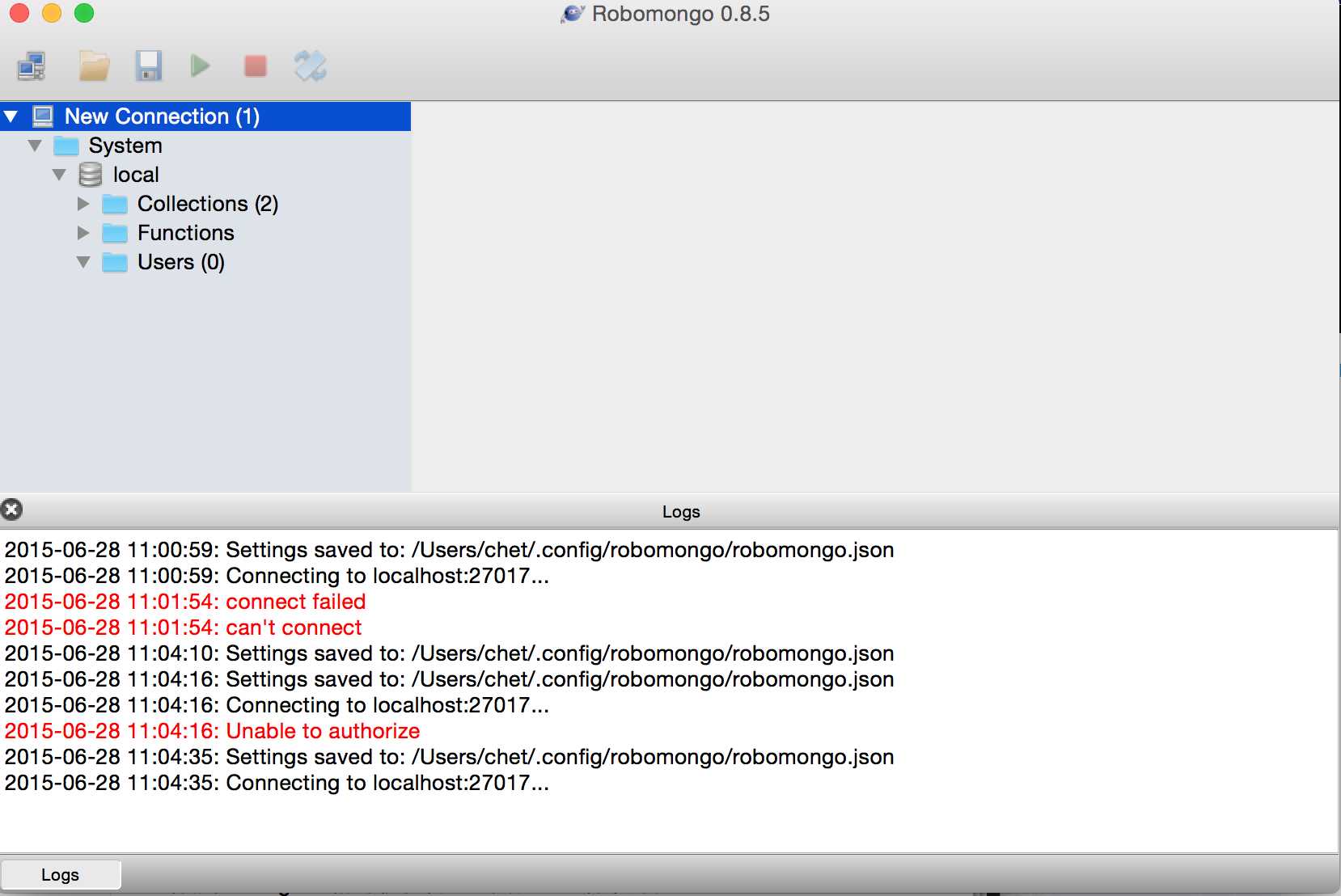Viewport: 1341px width, 896px height.
Task: Click the Robomongo 0.8.5 window title
Action: (680, 14)
